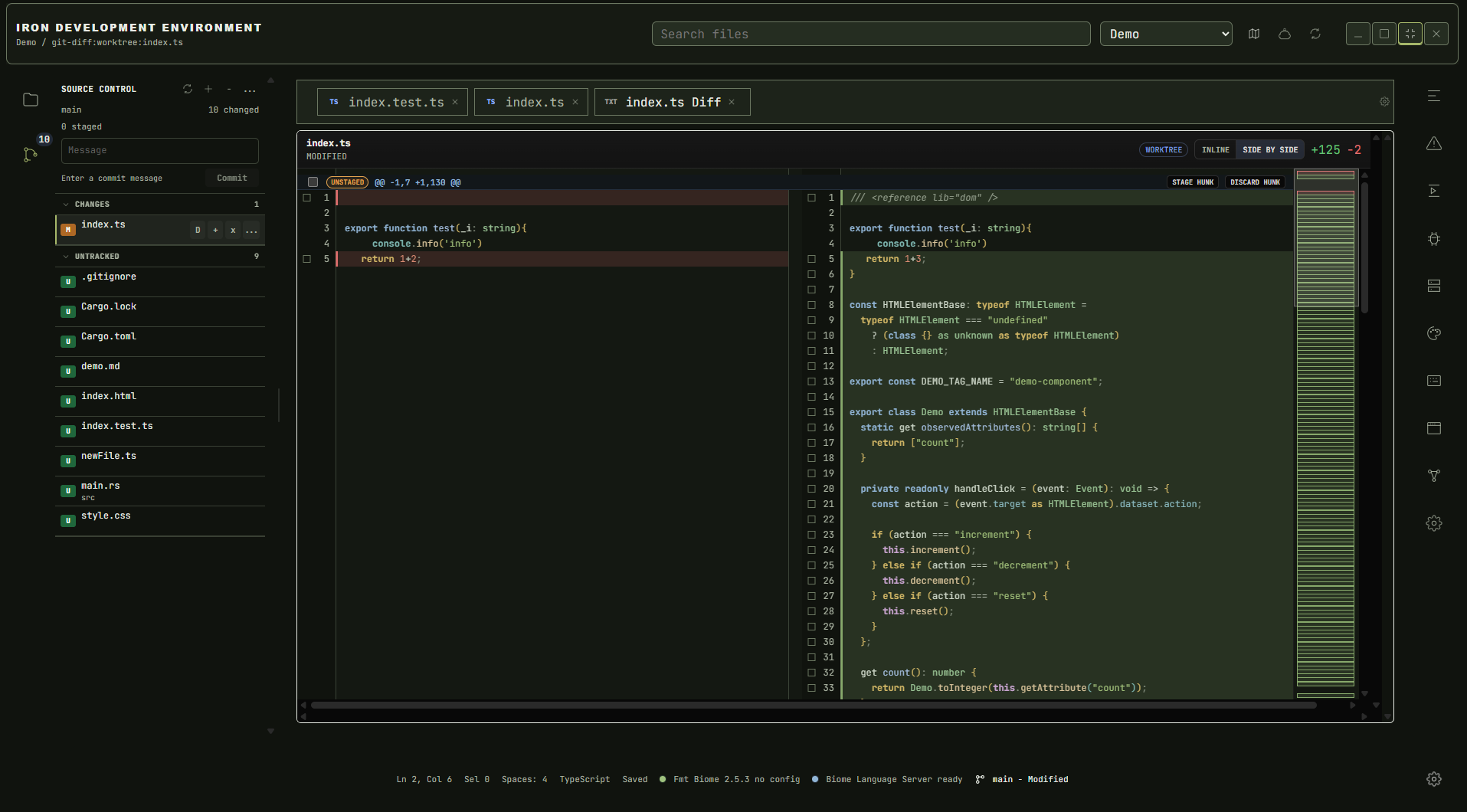Click Stage Hunk button
This screenshot has width=1467, height=812.
point(1193,182)
